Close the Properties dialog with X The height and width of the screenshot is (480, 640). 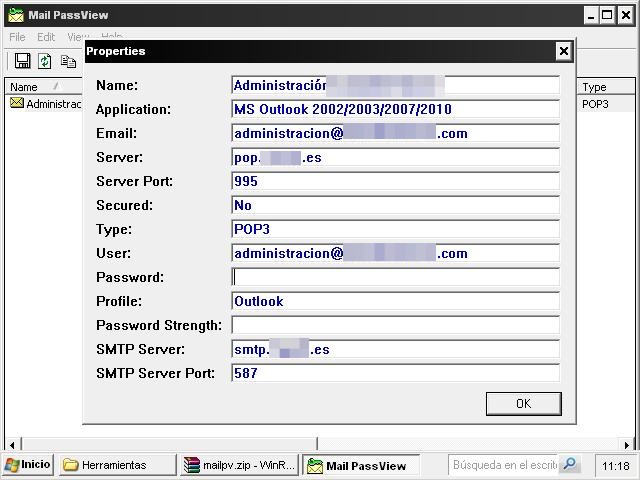[x=563, y=51]
